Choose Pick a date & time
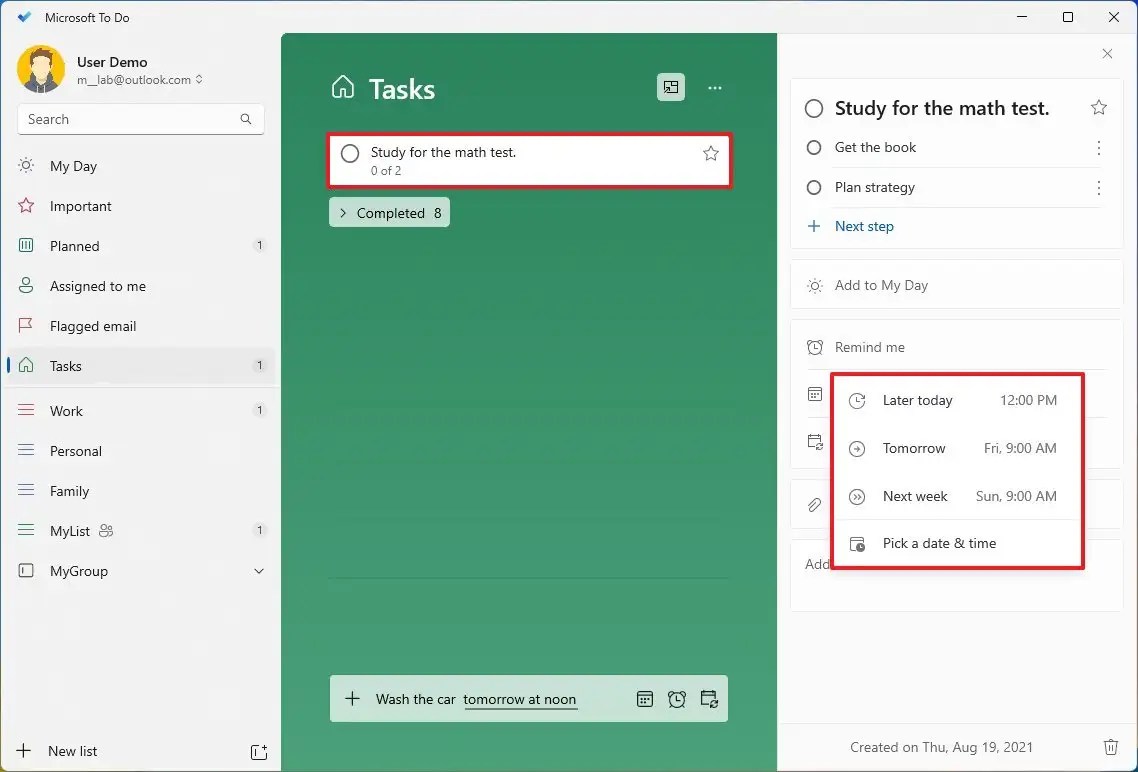This screenshot has width=1138, height=772. (x=938, y=543)
